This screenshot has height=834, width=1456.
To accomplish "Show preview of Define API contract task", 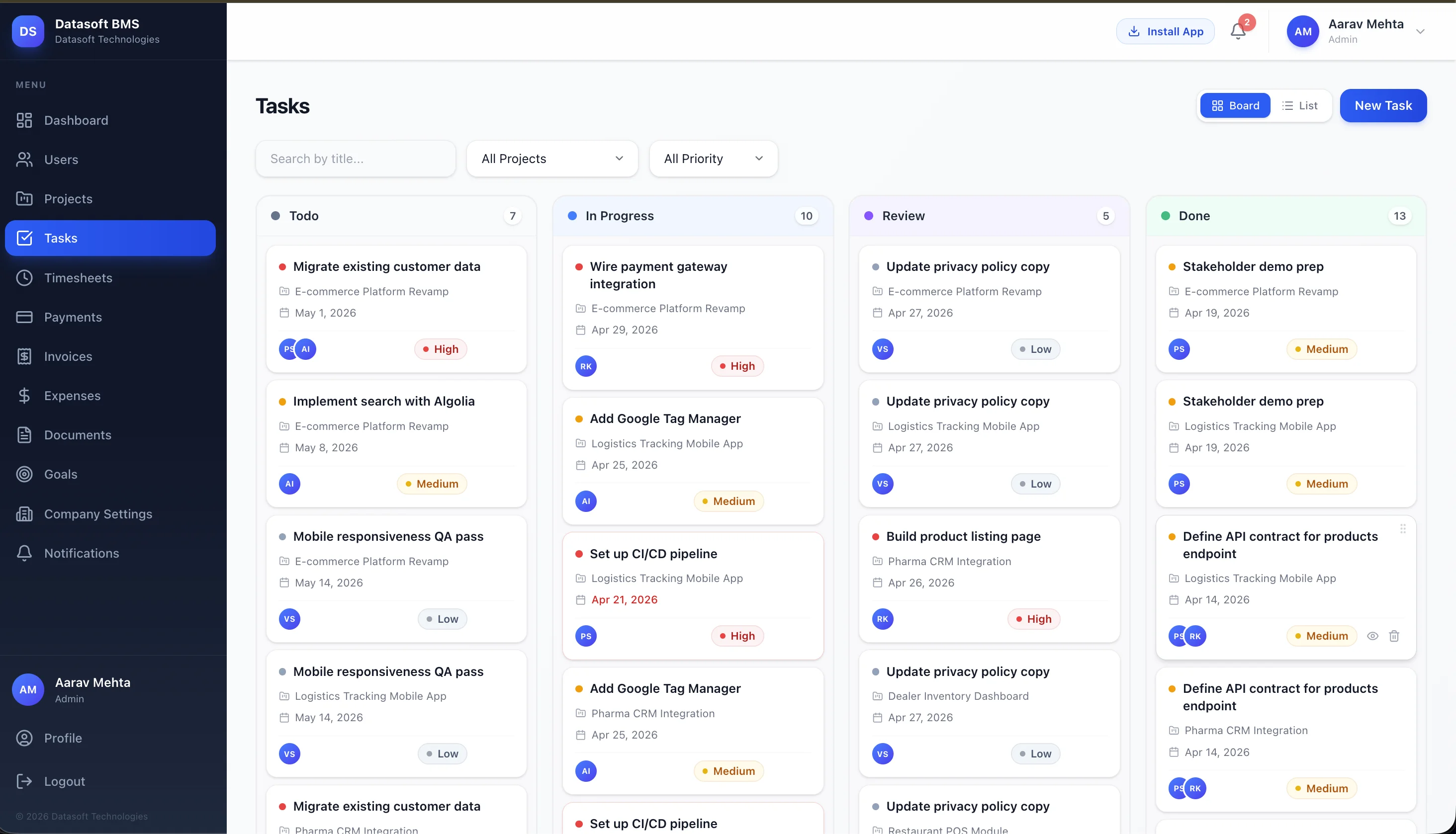I will point(1373,636).
